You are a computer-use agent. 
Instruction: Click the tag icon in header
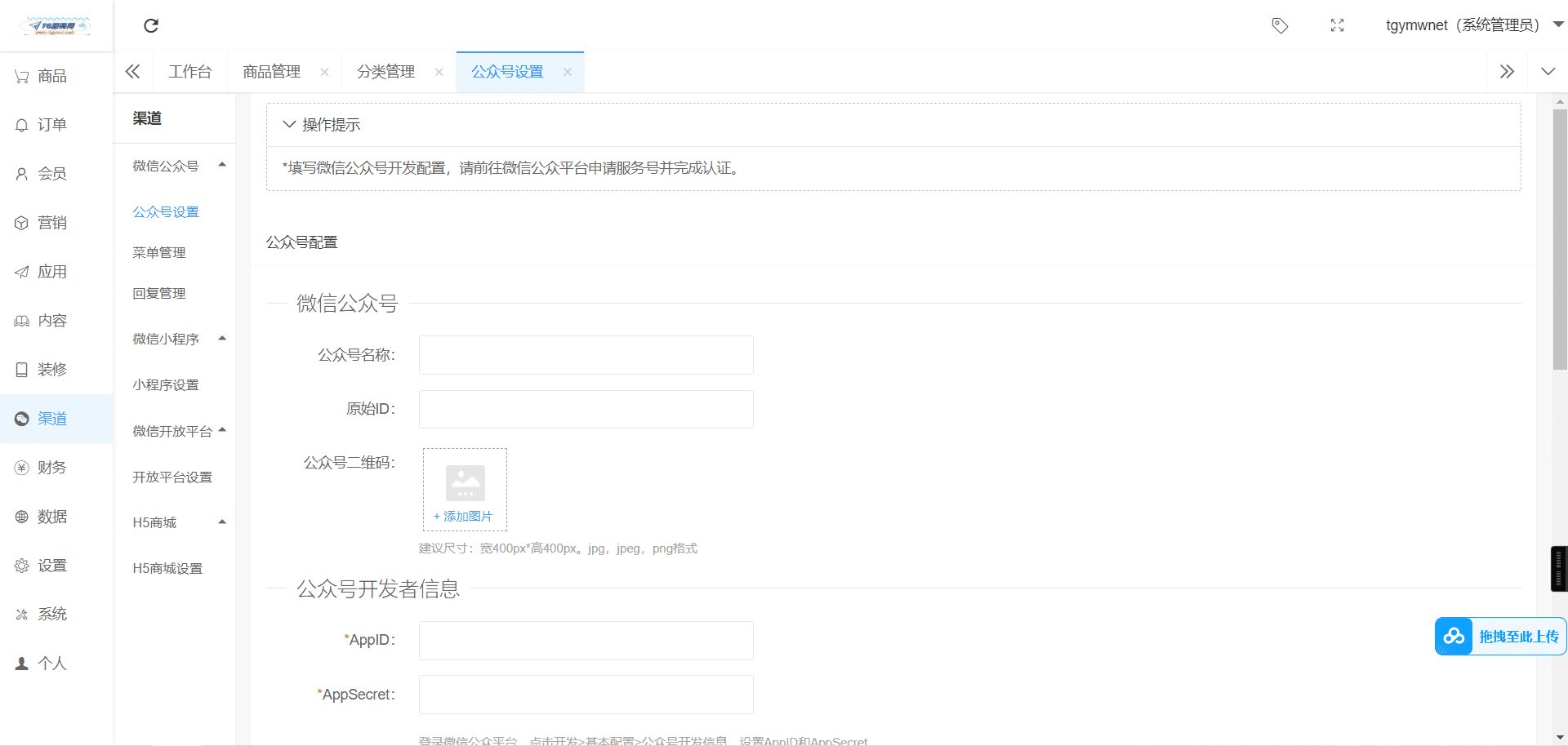(1280, 25)
